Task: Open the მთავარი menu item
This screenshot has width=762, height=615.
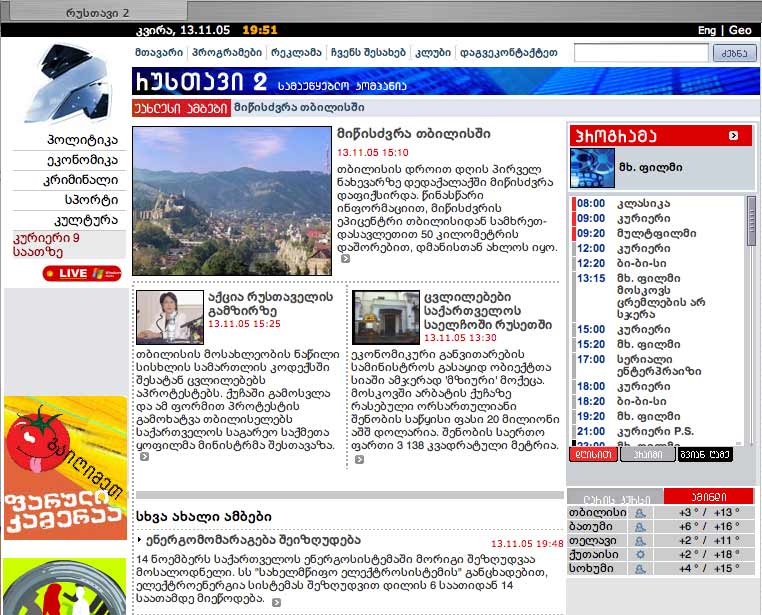Action: (159, 52)
